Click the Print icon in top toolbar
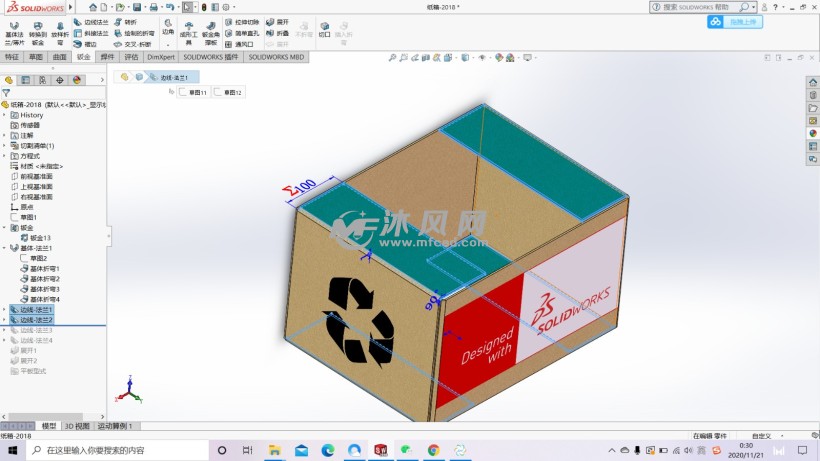The width and height of the screenshot is (820, 461). 154,7
